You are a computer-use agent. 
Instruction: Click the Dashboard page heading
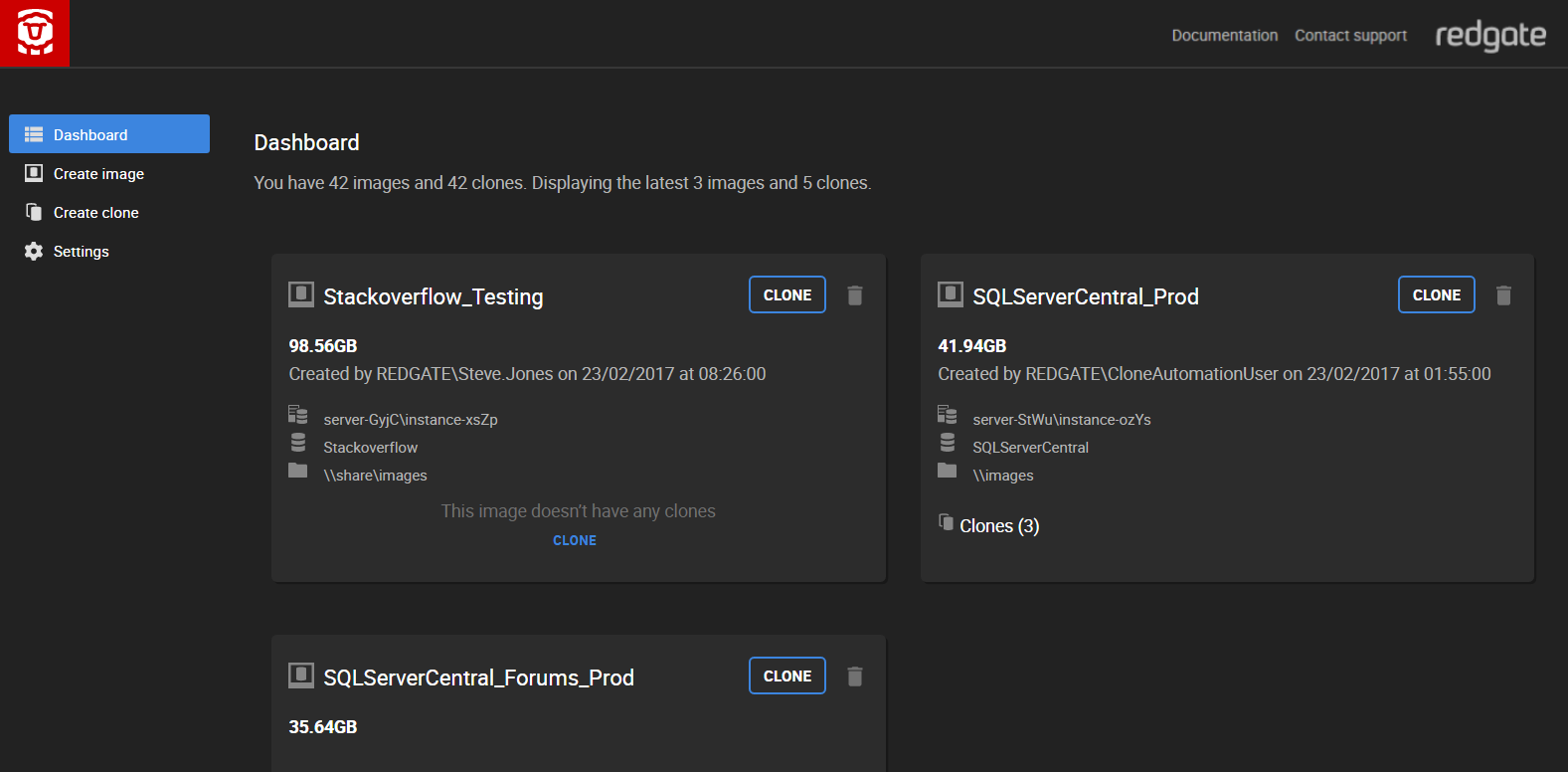coord(306,142)
